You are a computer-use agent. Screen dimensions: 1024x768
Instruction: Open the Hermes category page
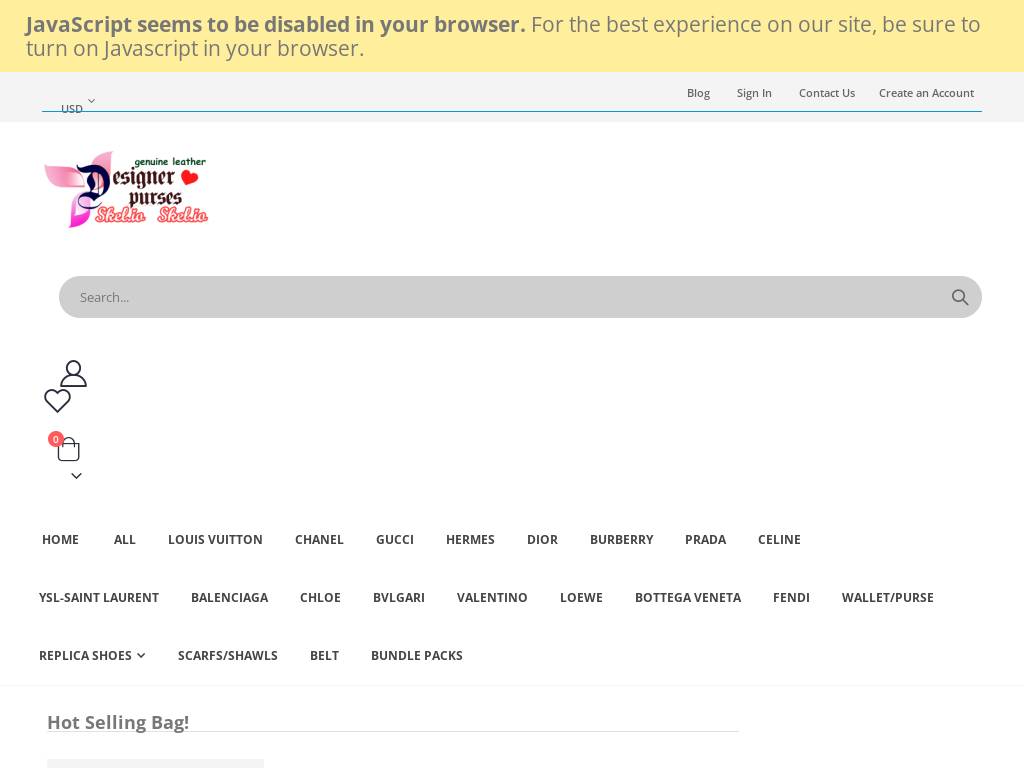point(470,539)
